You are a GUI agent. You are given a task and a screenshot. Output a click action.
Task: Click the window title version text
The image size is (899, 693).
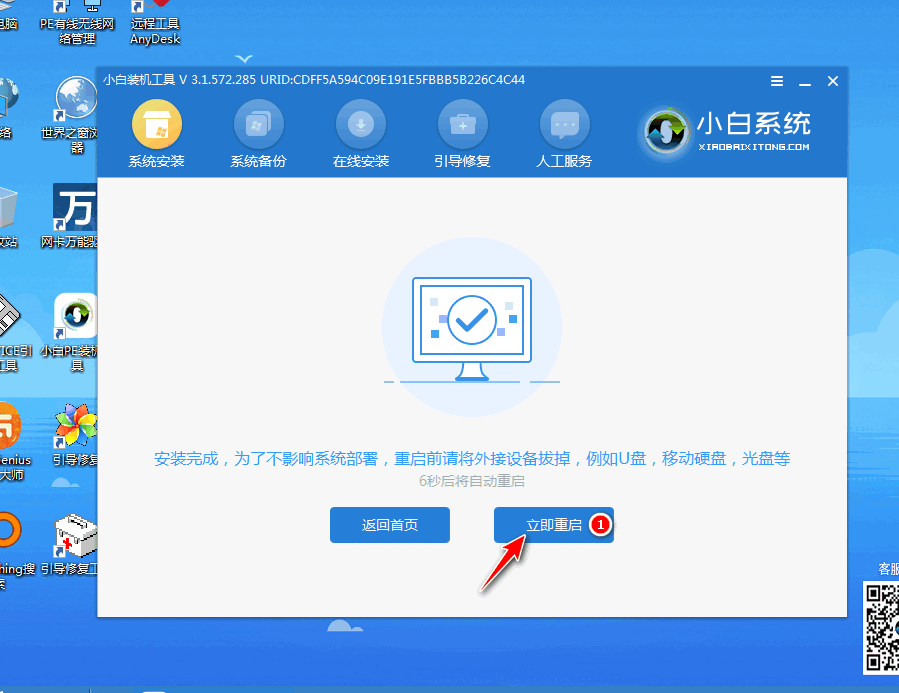[x=314, y=80]
